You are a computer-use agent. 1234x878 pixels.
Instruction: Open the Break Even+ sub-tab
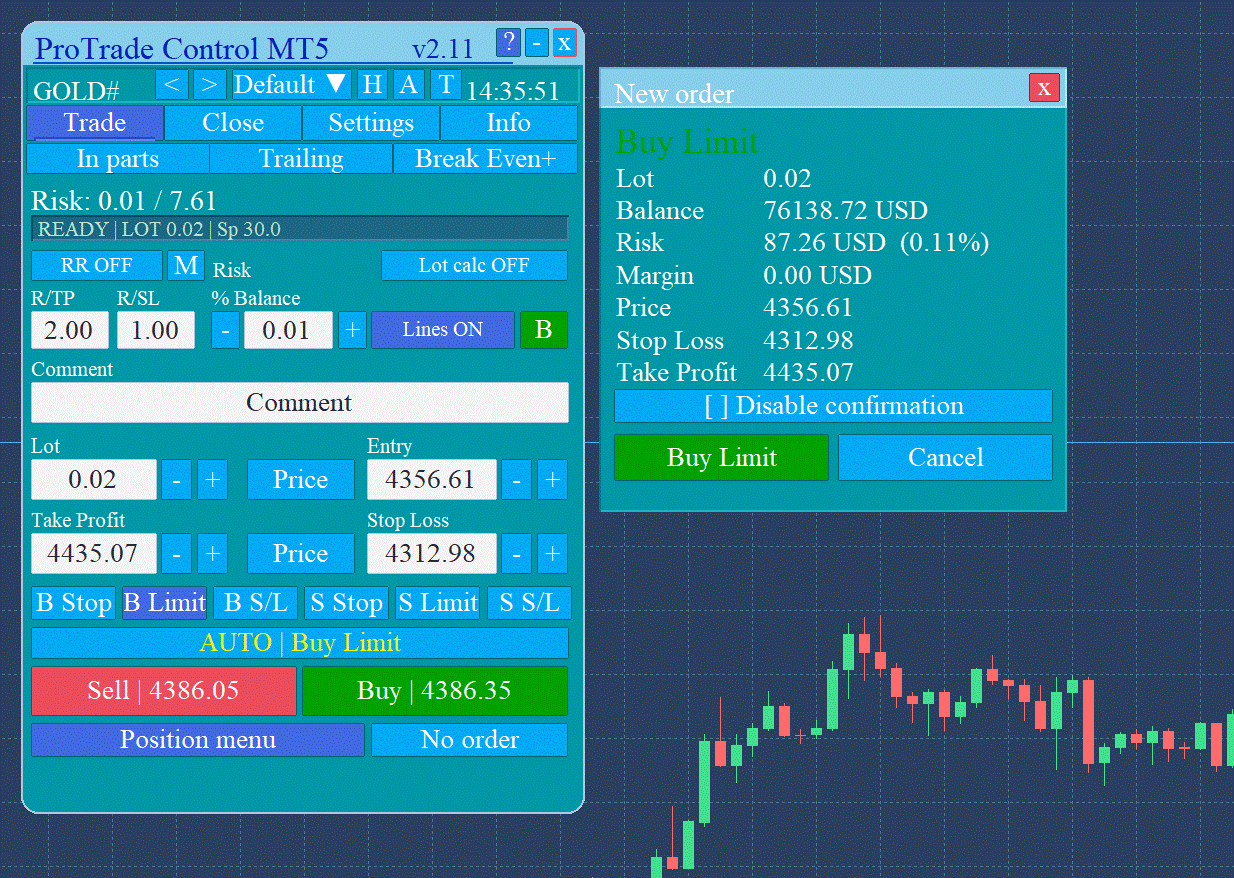click(x=485, y=158)
